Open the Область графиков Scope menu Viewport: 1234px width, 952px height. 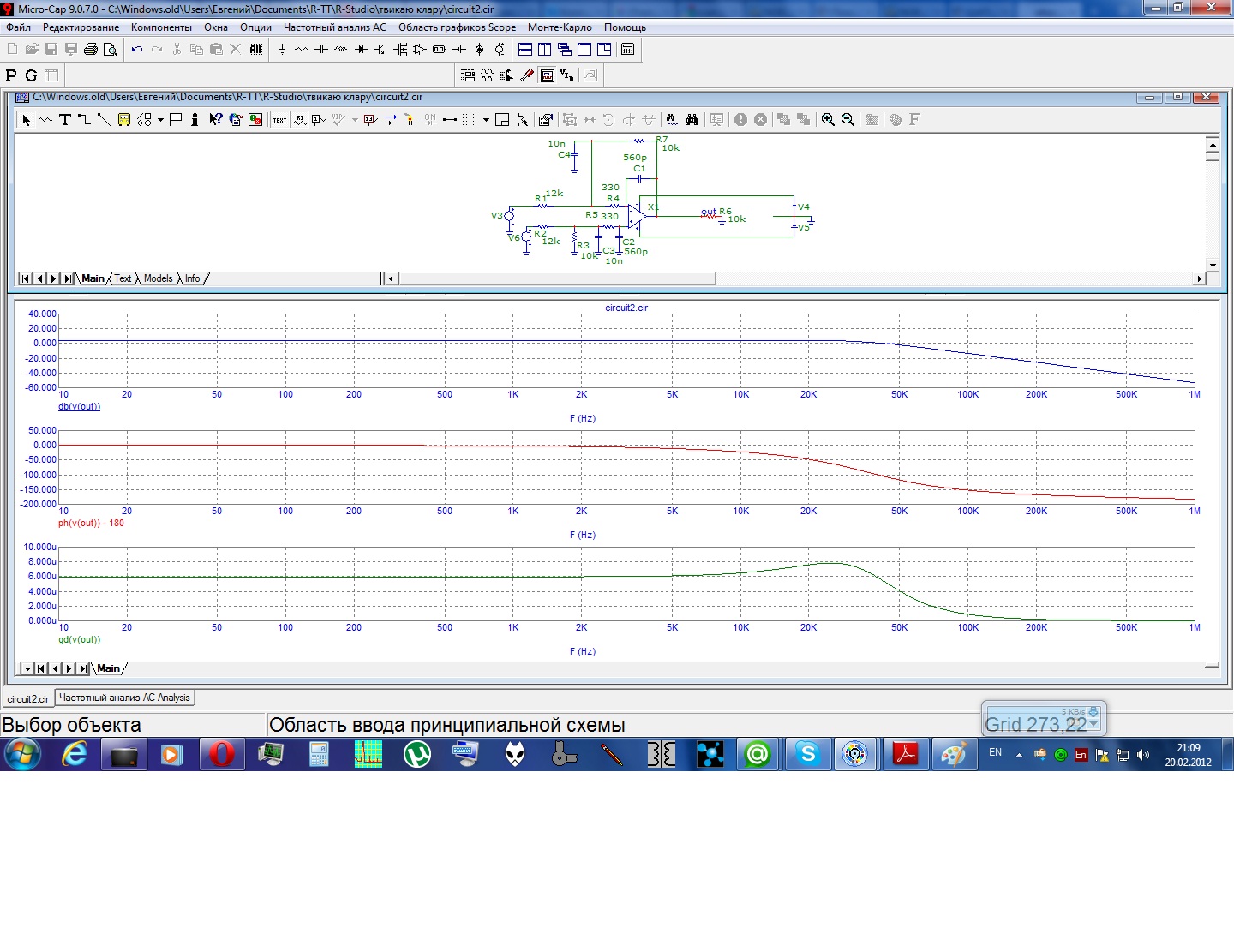[457, 27]
